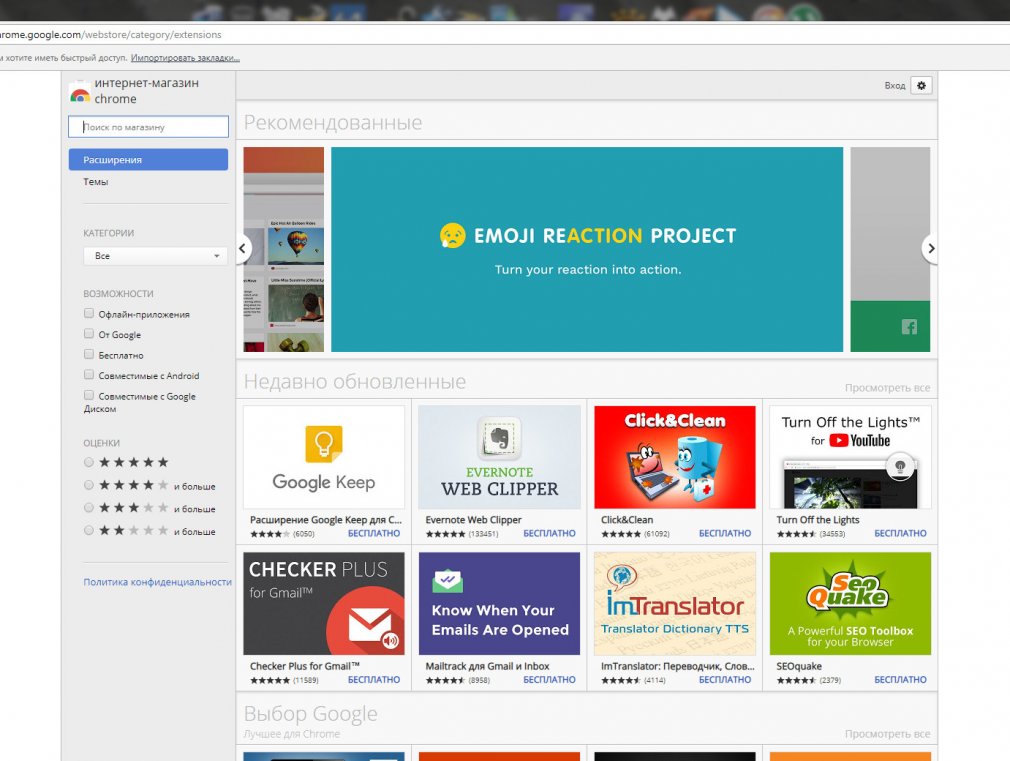Tick the 'От Google' checkbox
Viewport: 1010px width, 761px height.
point(89,334)
